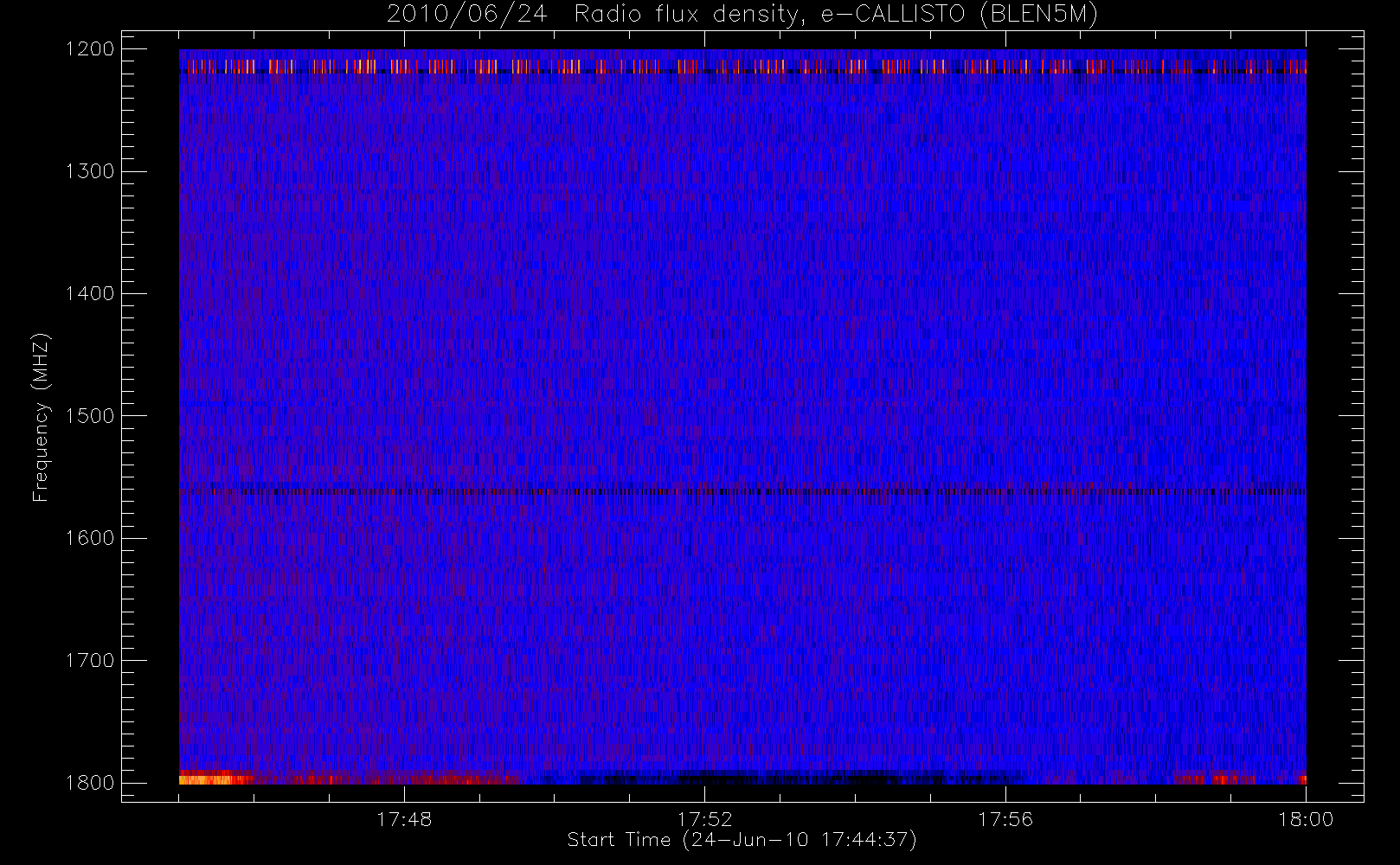Click the plot title '2010/06/24 Radio flux density'
Image resolution: width=1400 pixels, height=865 pixels.
tap(594, 15)
